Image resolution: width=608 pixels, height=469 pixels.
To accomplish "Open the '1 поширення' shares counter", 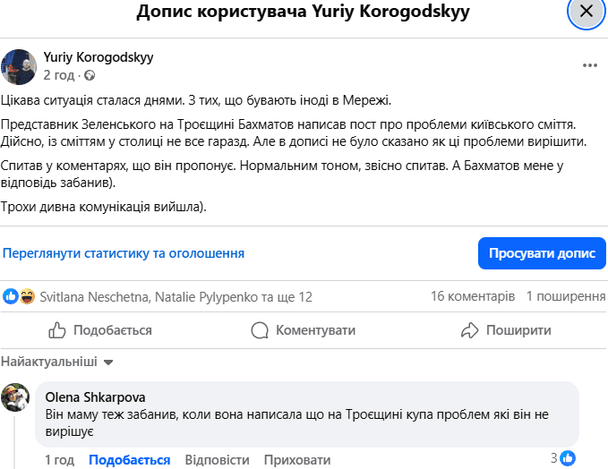I will pos(566,297).
